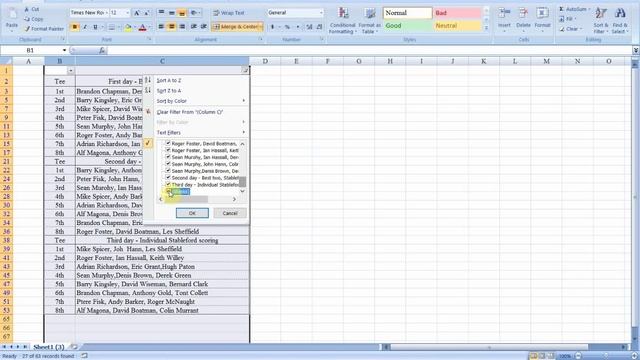
Task: Apply the Bad cell style
Action: coord(457,13)
